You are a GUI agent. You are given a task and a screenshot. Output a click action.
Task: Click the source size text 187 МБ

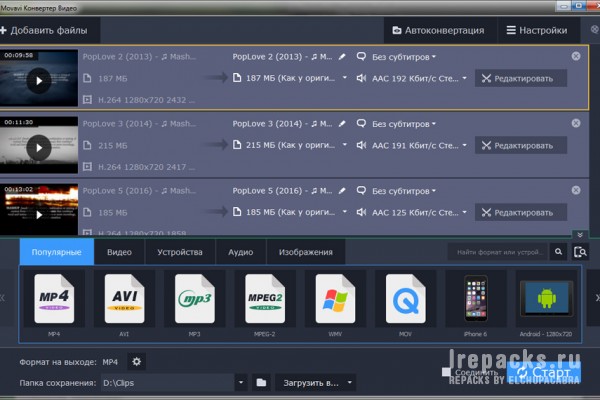(112, 78)
